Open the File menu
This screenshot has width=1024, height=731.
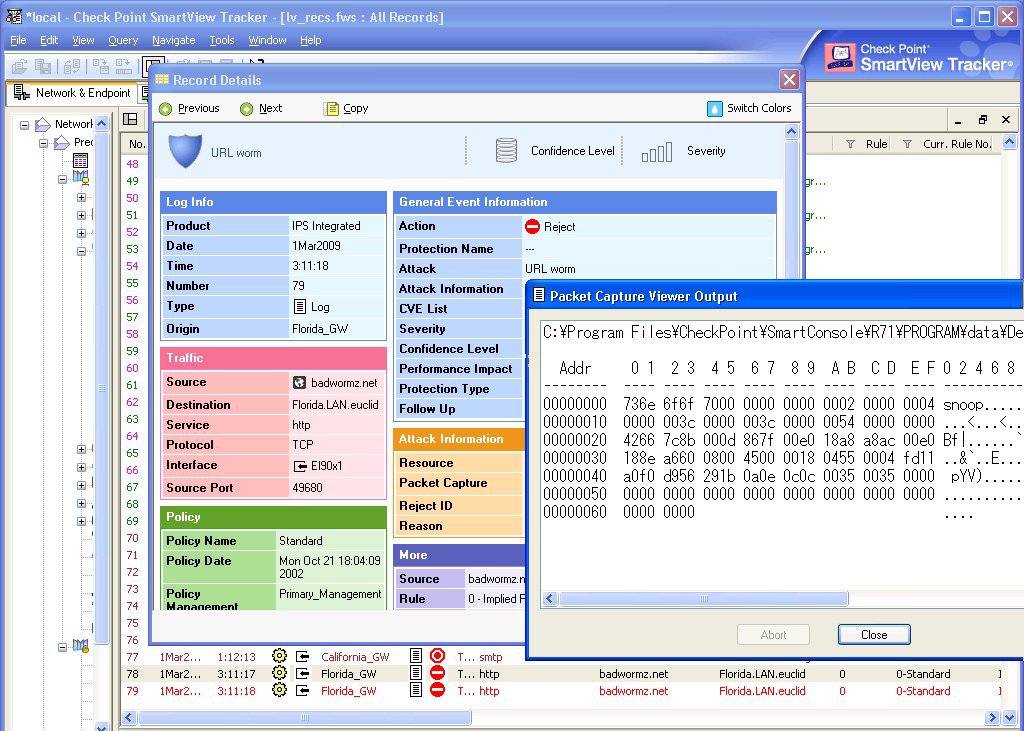click(x=18, y=41)
